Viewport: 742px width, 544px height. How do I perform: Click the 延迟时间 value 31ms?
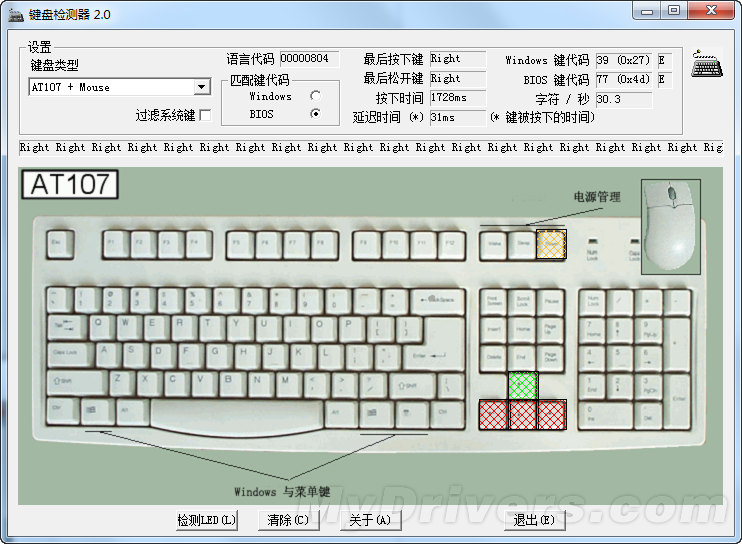458,117
